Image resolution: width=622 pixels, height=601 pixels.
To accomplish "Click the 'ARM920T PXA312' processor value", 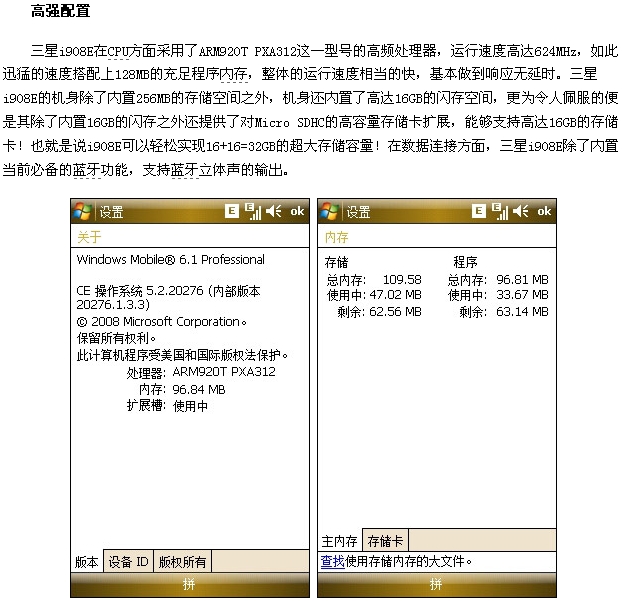I will click(224, 372).
